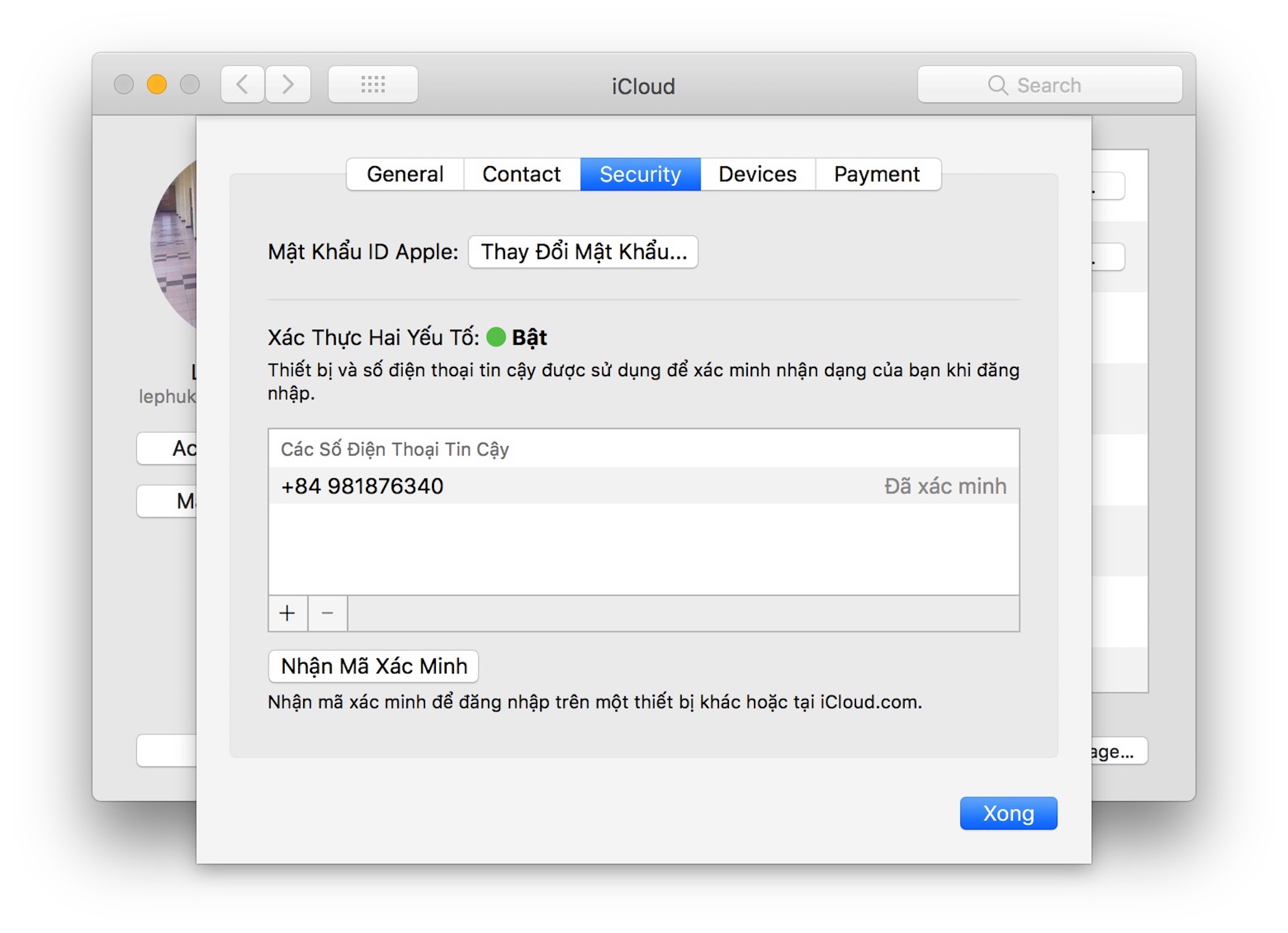Go to the Devices tab
The width and height of the screenshot is (1288, 933).
click(757, 174)
